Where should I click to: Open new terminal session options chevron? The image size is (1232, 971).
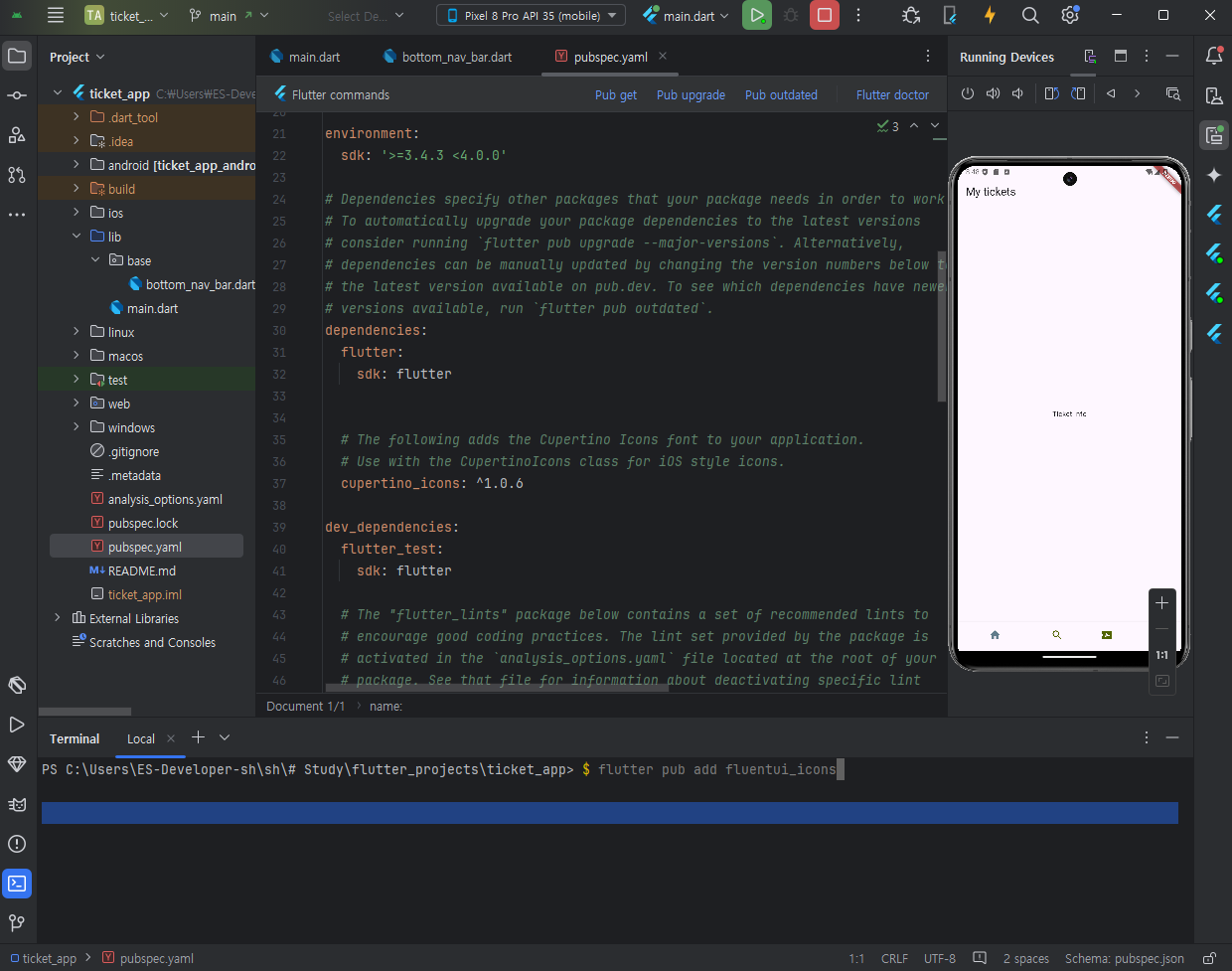pyautogui.click(x=225, y=737)
